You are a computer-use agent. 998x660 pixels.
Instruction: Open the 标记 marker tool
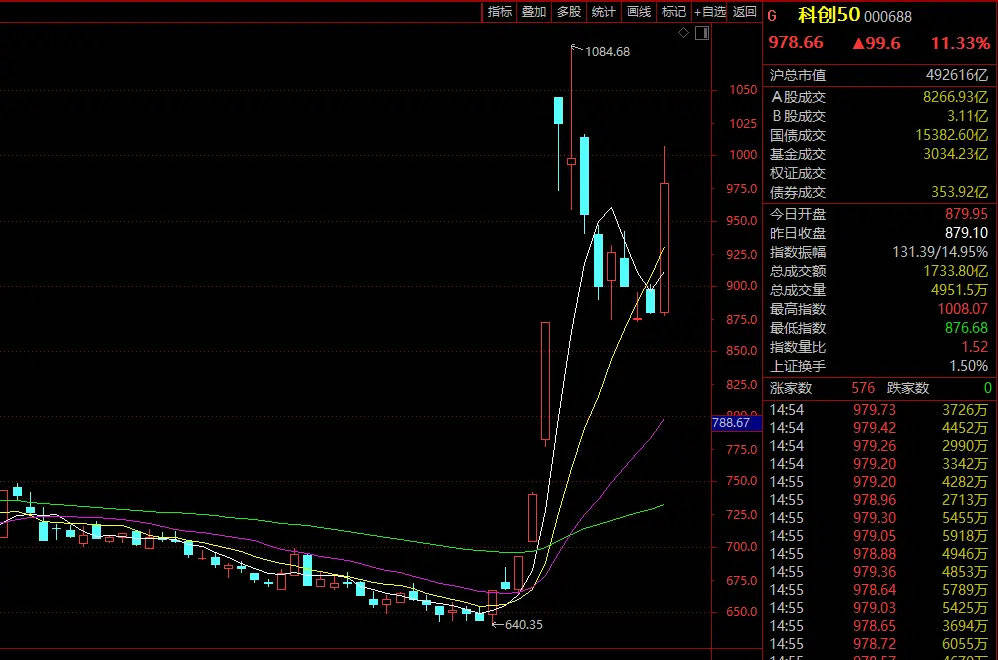[x=672, y=12]
